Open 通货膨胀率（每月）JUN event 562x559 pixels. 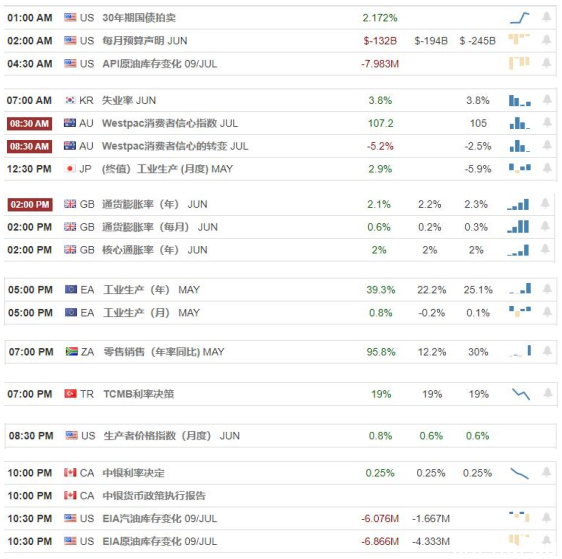[160, 227]
